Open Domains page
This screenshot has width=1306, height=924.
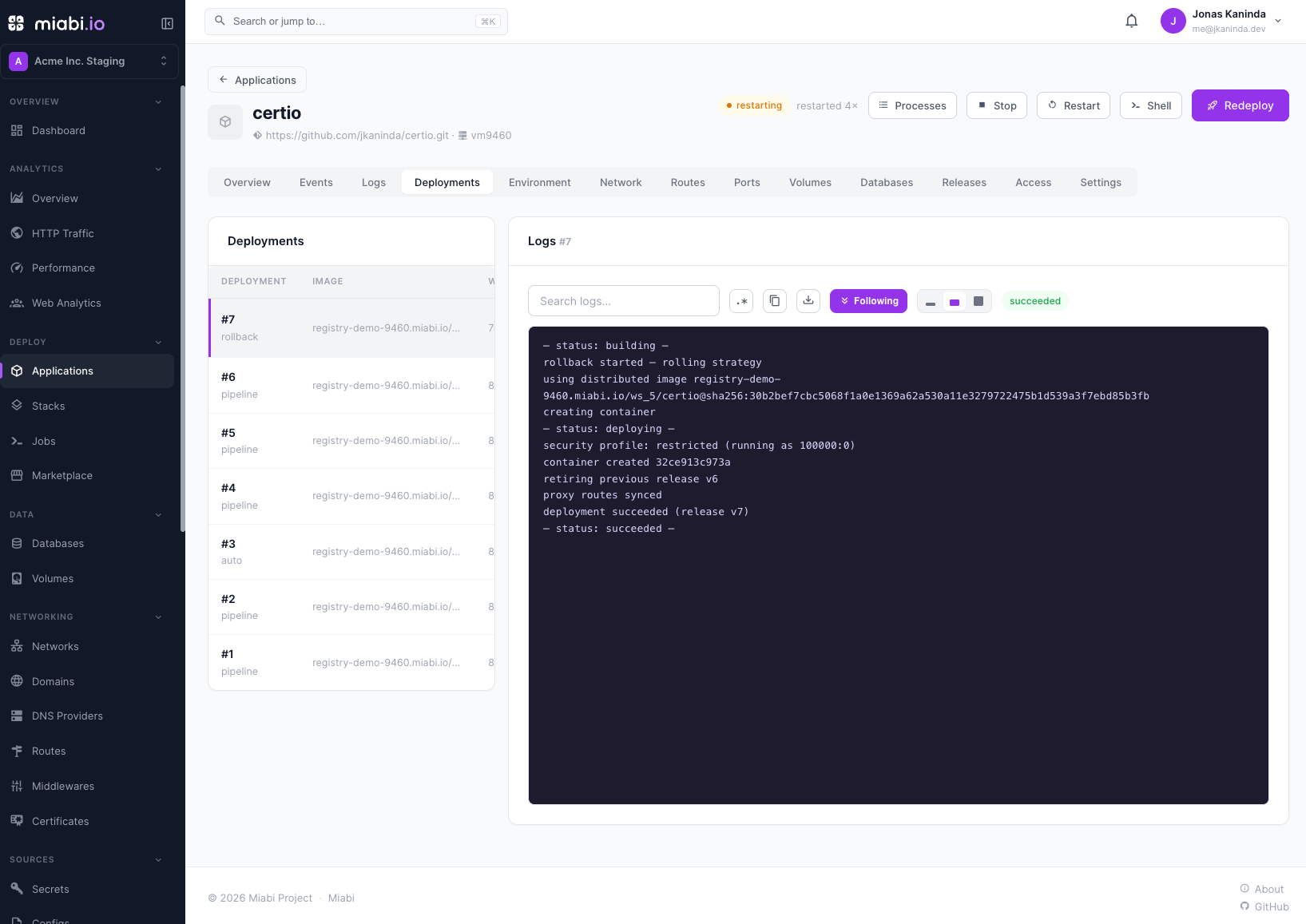[x=87, y=681]
